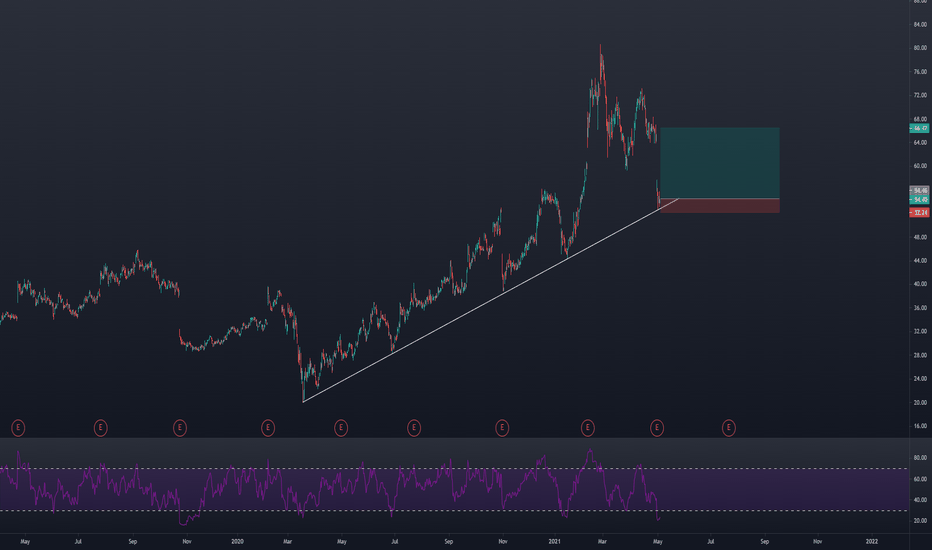Click the 64.00 price scale label
Image resolution: width=932 pixels, height=550 pixels.
coord(920,143)
